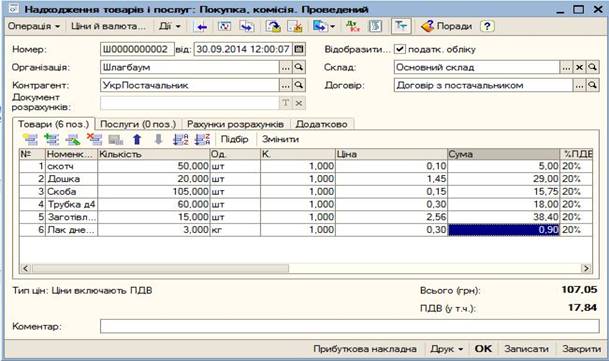This screenshot has height=361, width=609.
Task: Open Склад selection ellipsis button
Action: click(566, 67)
